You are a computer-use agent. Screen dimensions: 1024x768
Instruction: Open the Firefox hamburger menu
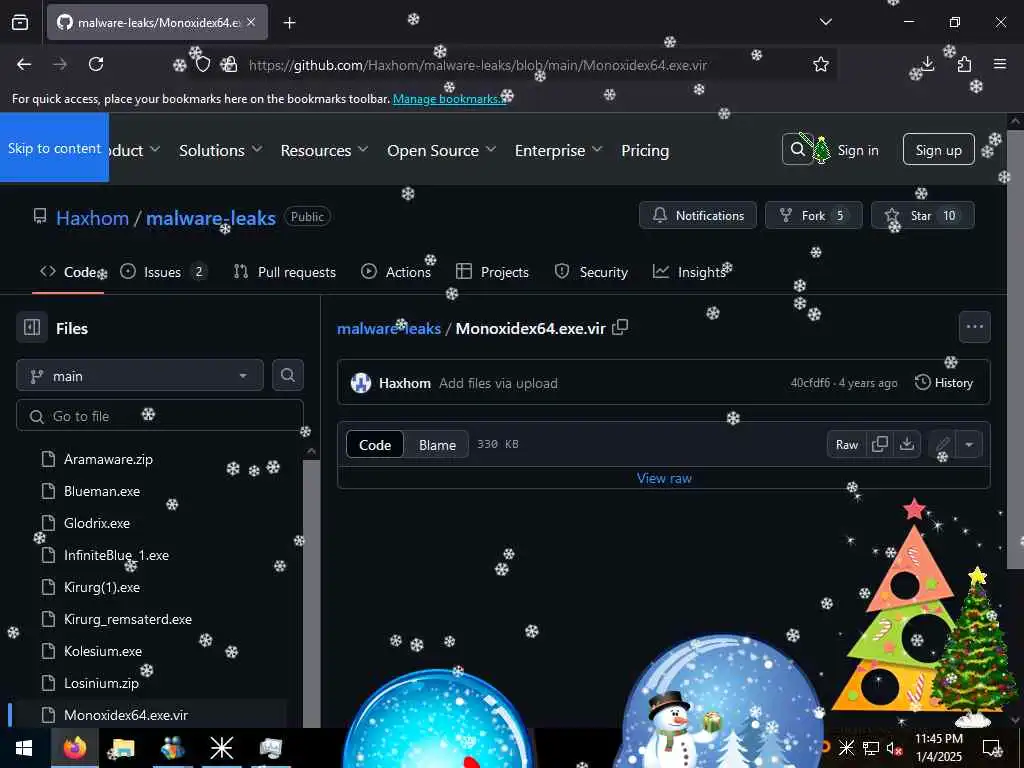[x=1000, y=64]
